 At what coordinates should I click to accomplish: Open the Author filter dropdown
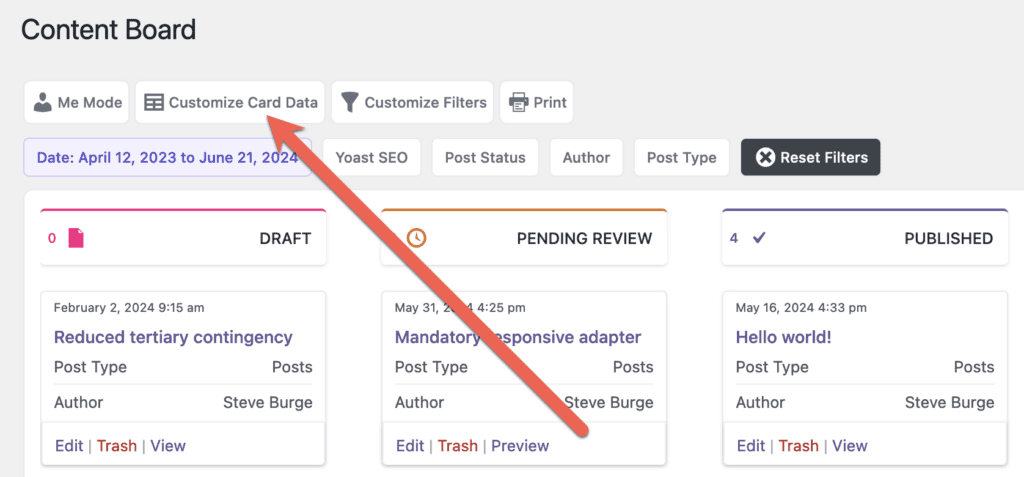coord(586,157)
